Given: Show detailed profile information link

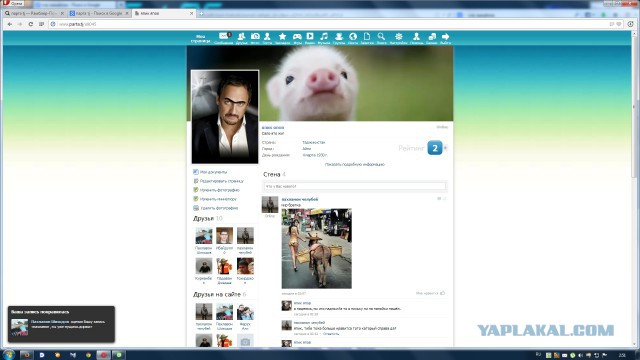Looking at the screenshot, I should [355, 164].
